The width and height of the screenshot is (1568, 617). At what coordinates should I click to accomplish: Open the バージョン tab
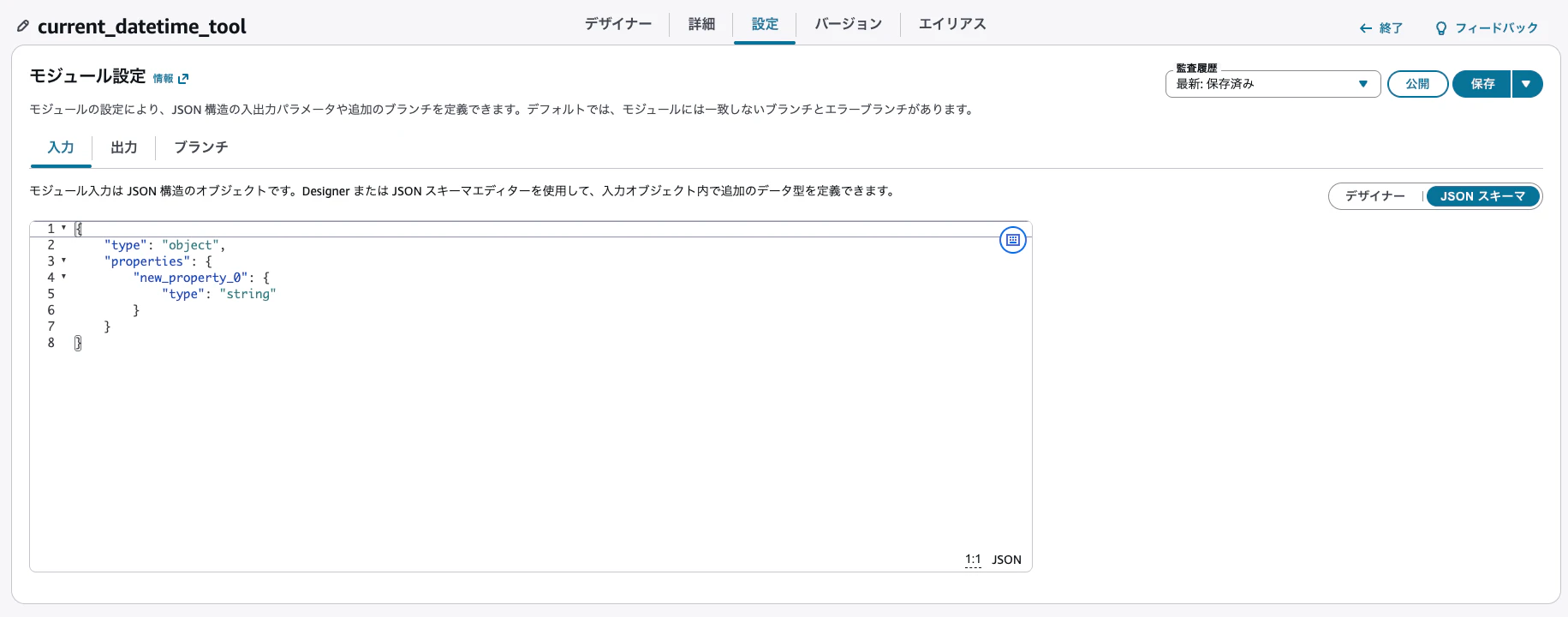(x=848, y=24)
